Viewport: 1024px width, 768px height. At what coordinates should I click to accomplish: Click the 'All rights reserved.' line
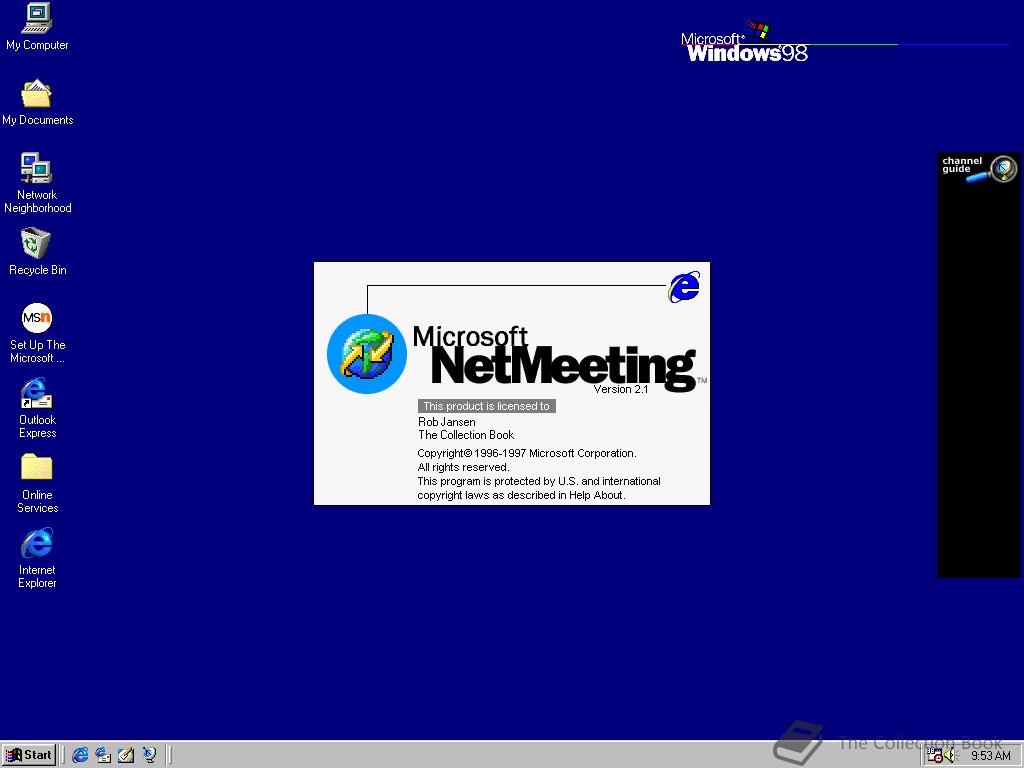coord(463,468)
